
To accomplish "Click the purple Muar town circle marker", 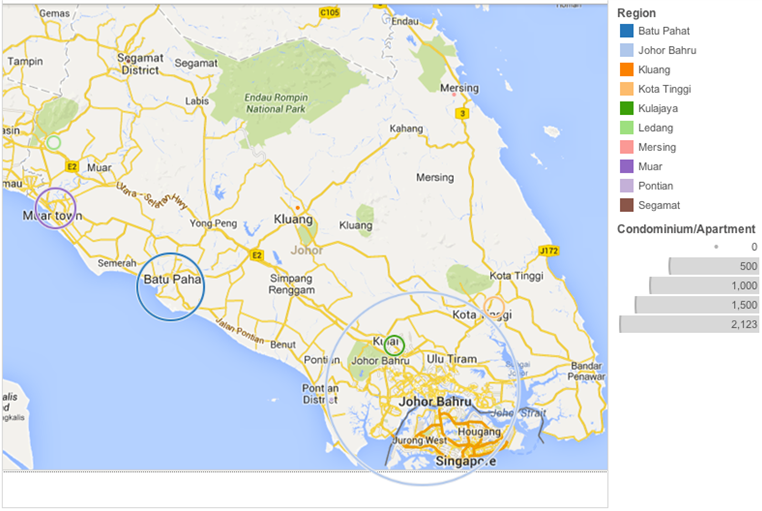I will (x=55, y=208).
